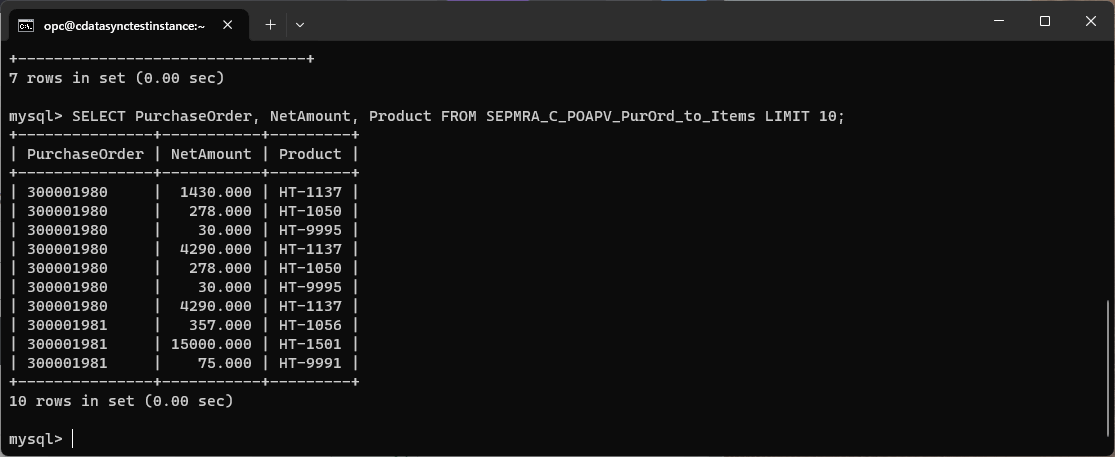This screenshot has height=457, width=1115.
Task: Close the terminal window
Action: pyautogui.click(x=1091, y=22)
